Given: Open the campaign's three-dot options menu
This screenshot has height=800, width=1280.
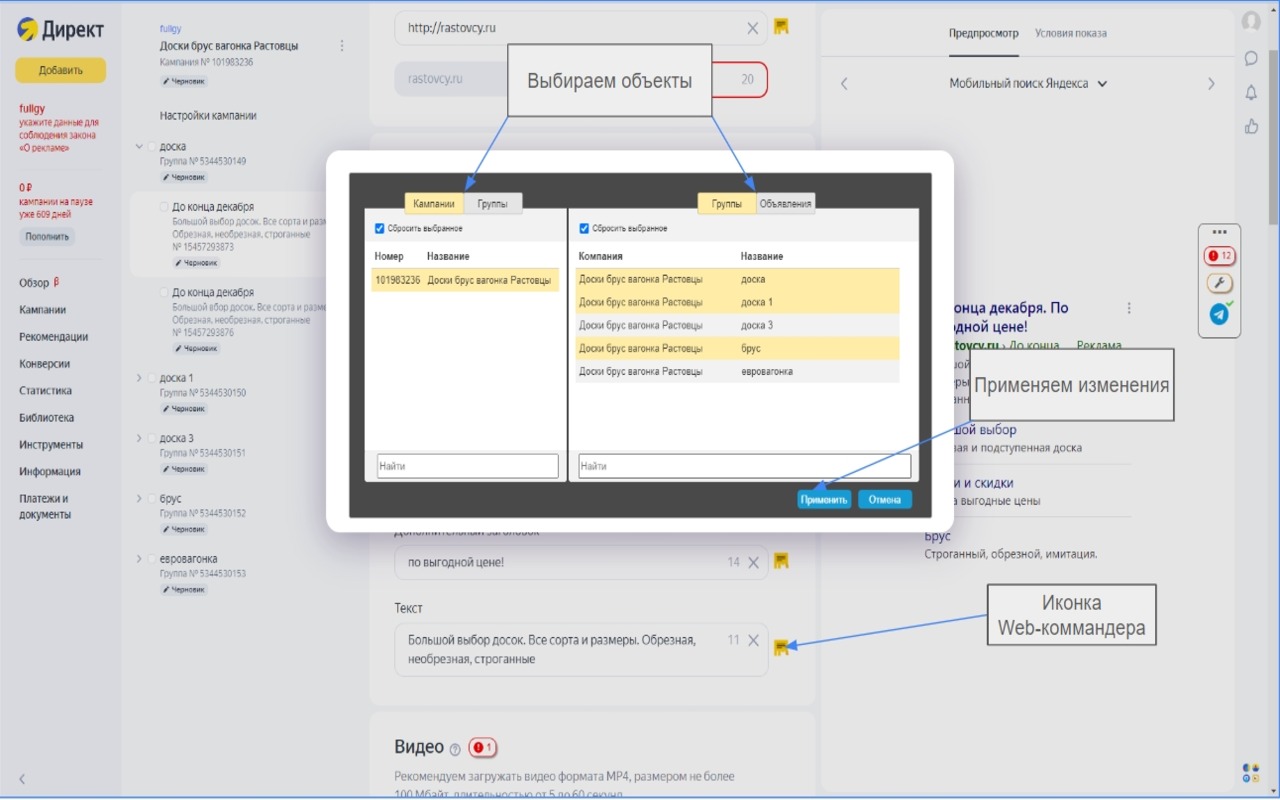Looking at the screenshot, I should [342, 46].
